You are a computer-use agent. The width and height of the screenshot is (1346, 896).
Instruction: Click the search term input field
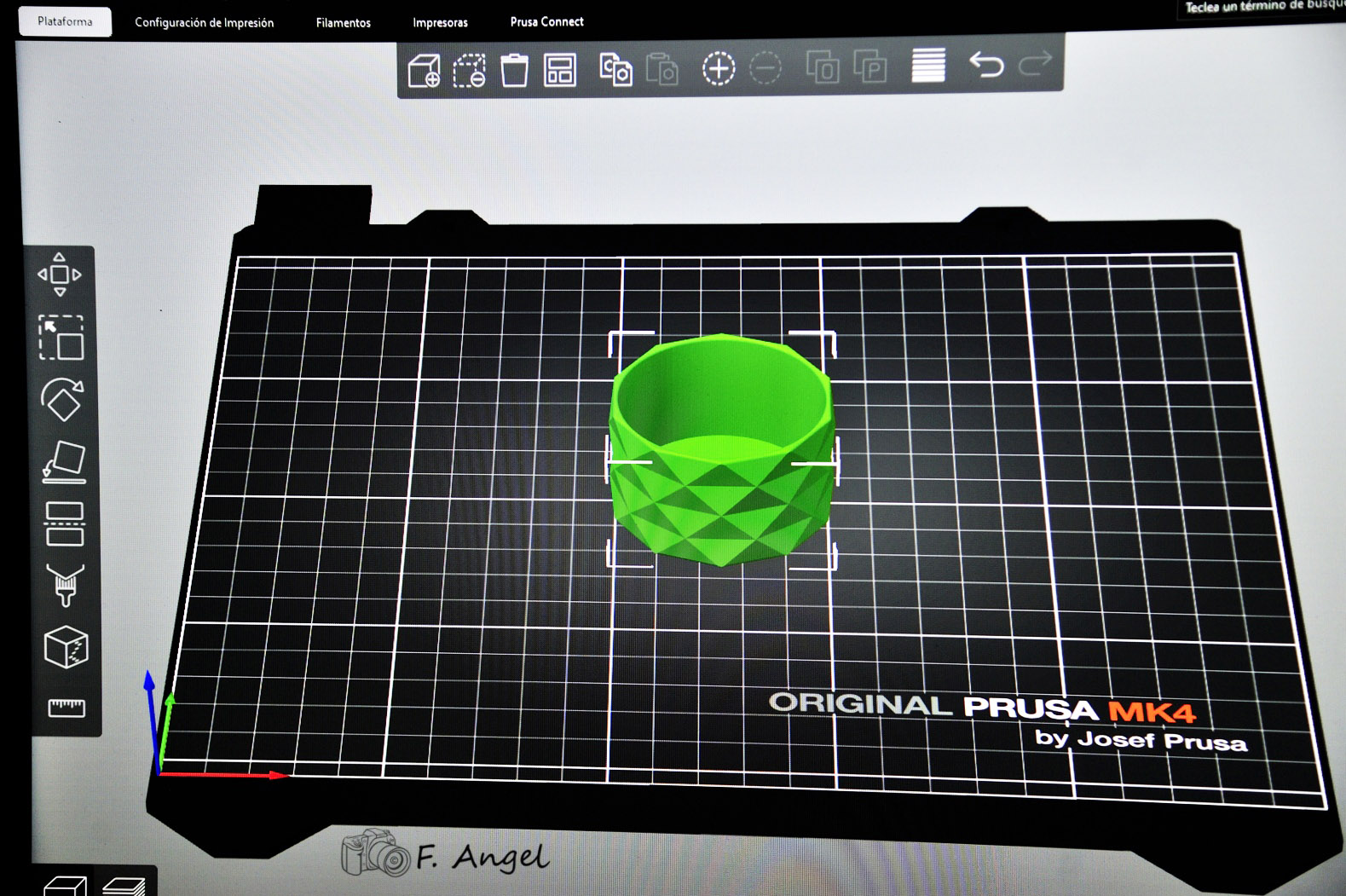click(x=1263, y=8)
